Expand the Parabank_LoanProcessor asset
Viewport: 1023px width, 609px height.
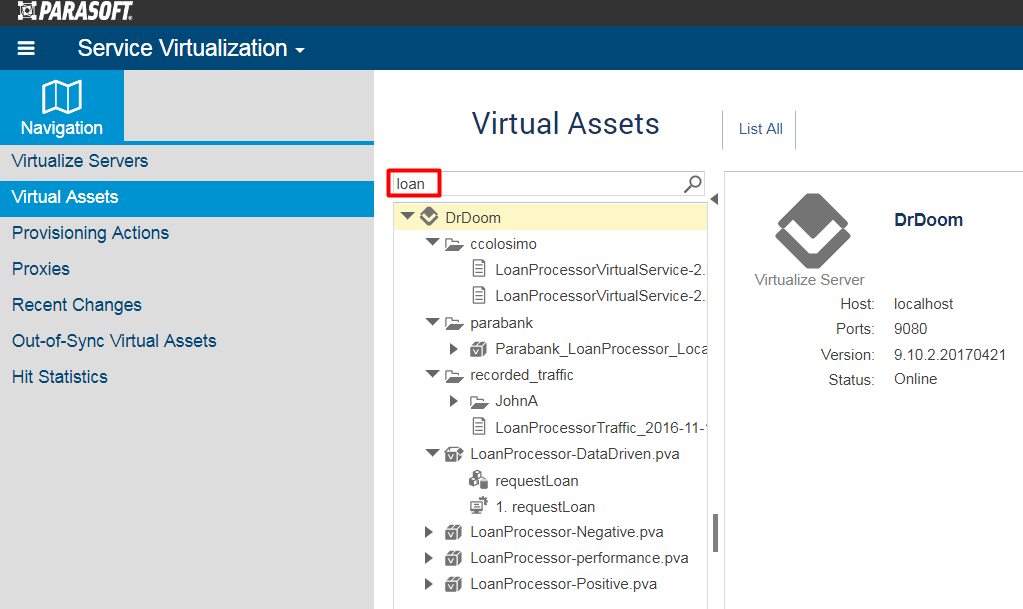[x=453, y=349]
